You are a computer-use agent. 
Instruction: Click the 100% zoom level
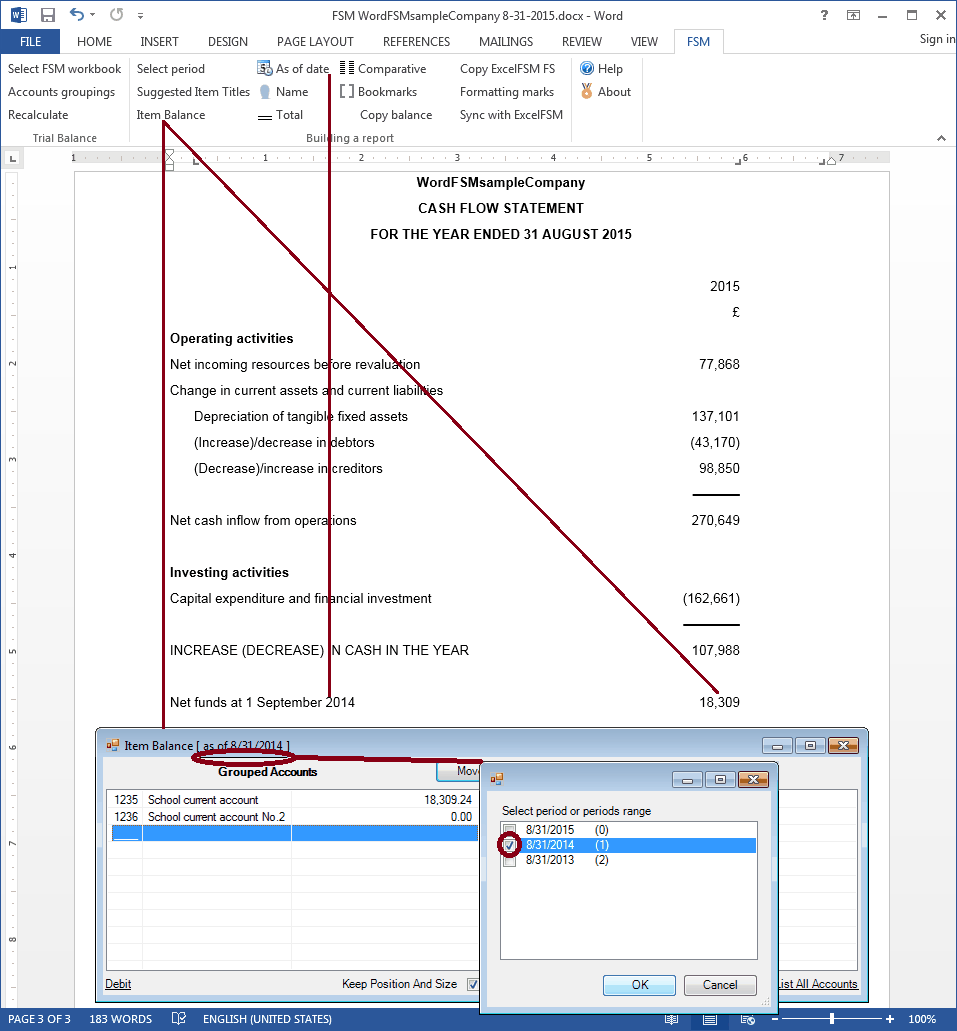922,1019
